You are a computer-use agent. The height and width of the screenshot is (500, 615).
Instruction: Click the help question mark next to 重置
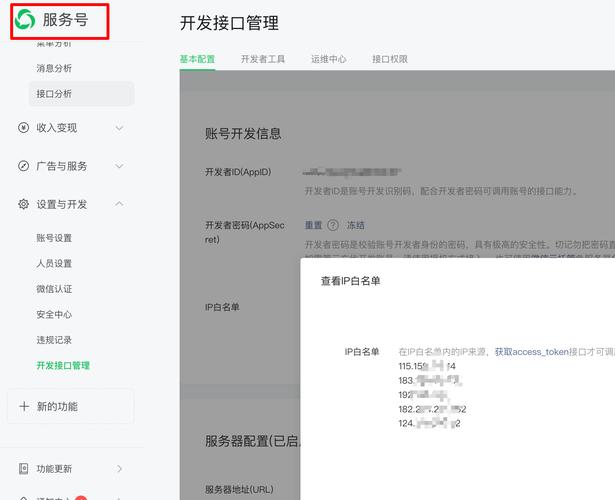333,226
